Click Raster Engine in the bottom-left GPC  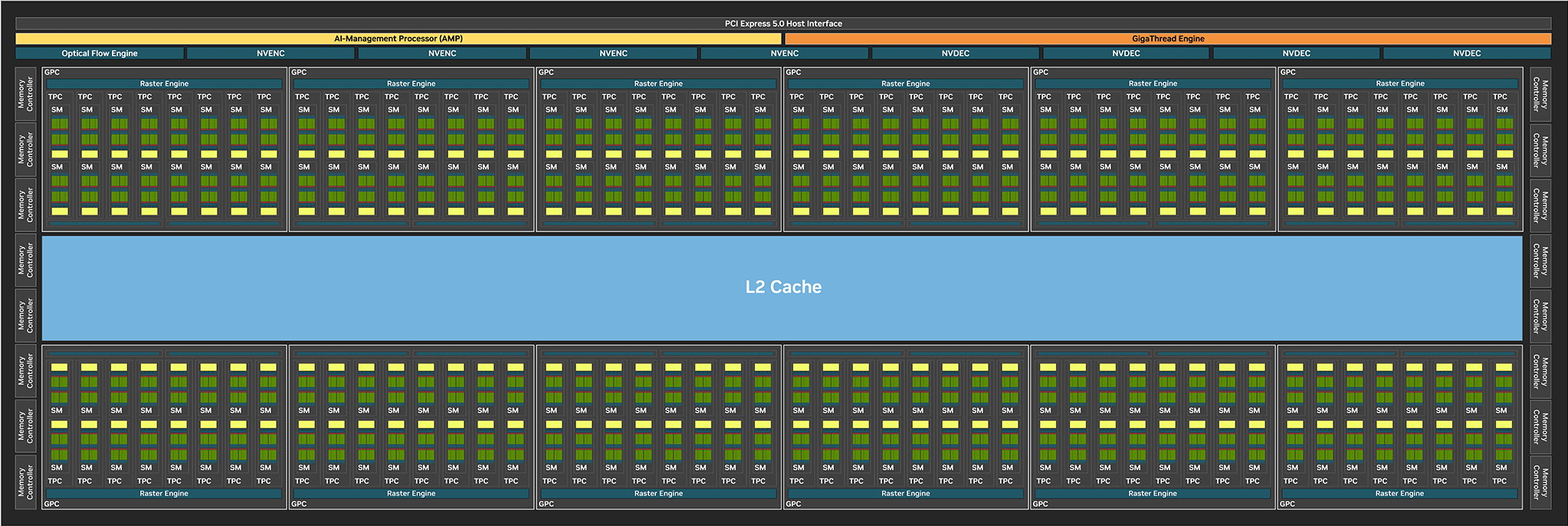(x=164, y=494)
